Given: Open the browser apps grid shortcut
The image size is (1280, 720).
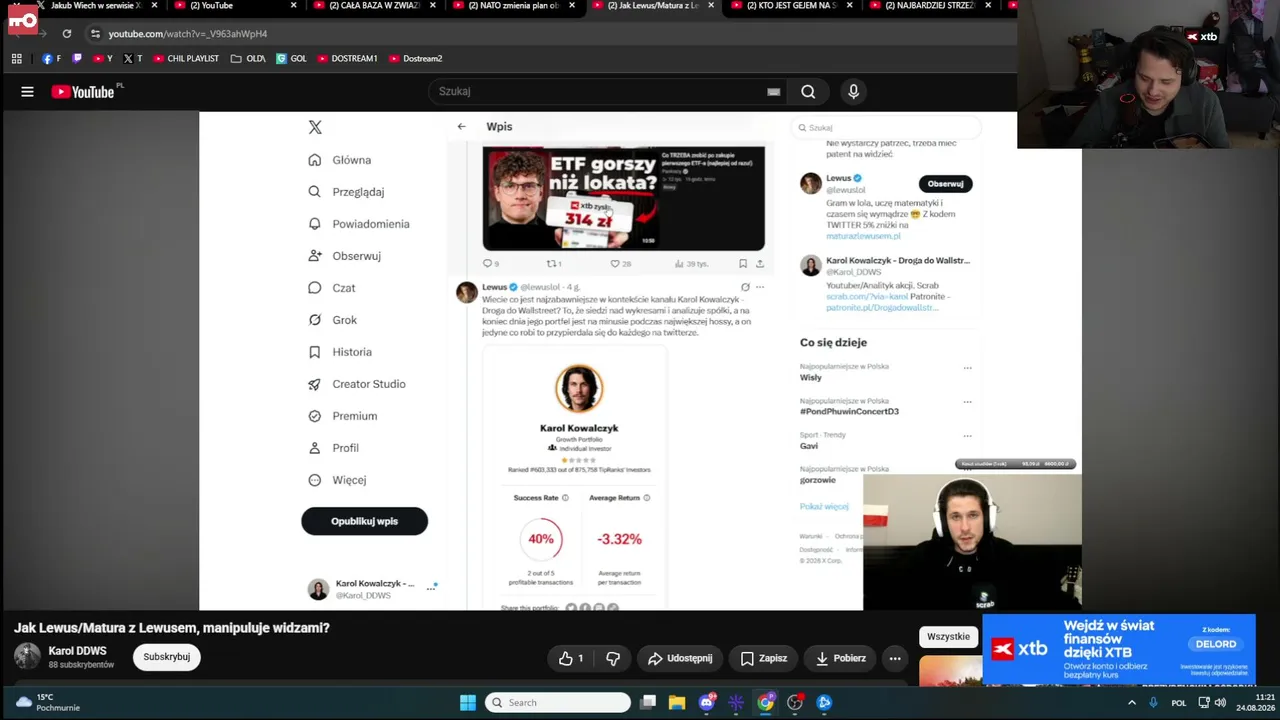Looking at the screenshot, I should (x=17, y=59).
